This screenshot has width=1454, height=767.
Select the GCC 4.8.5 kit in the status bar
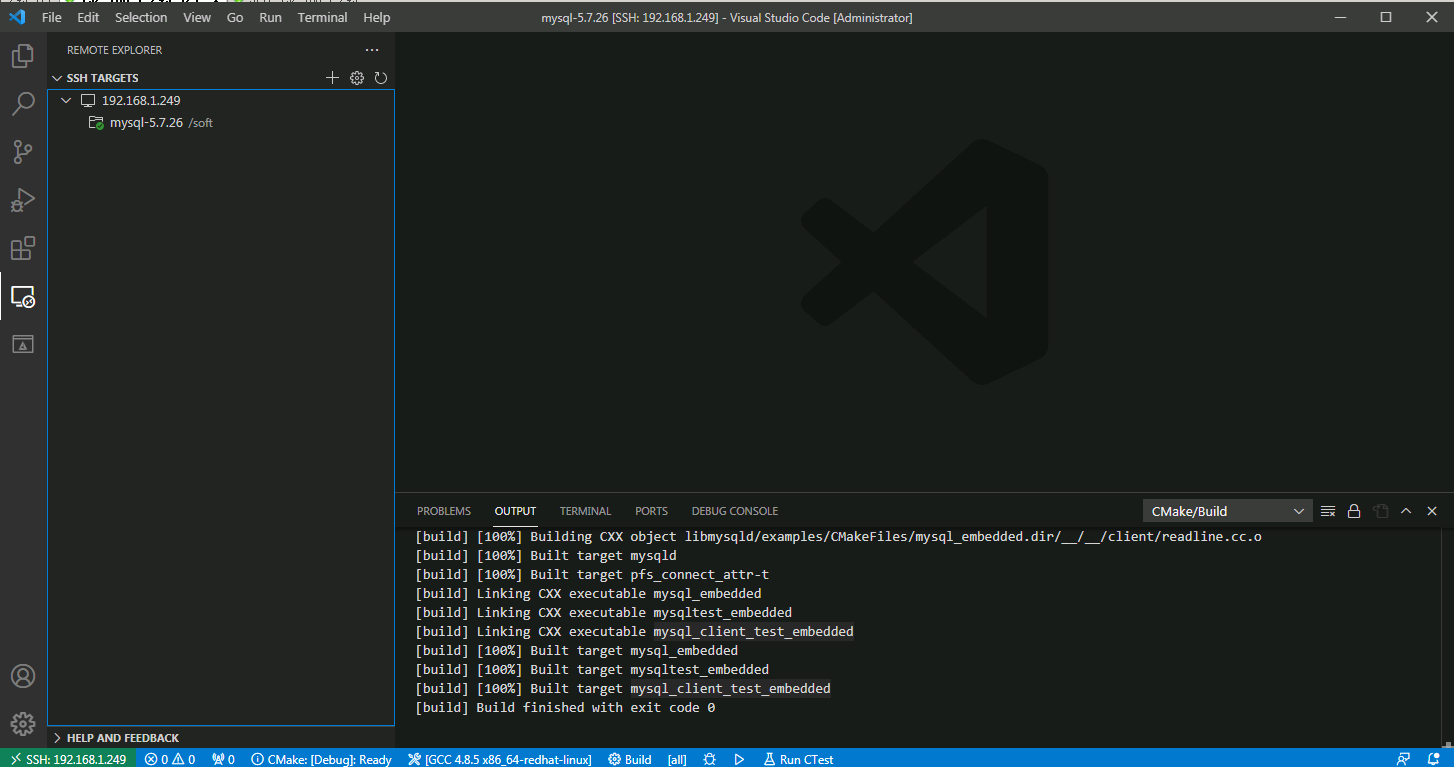(500, 759)
